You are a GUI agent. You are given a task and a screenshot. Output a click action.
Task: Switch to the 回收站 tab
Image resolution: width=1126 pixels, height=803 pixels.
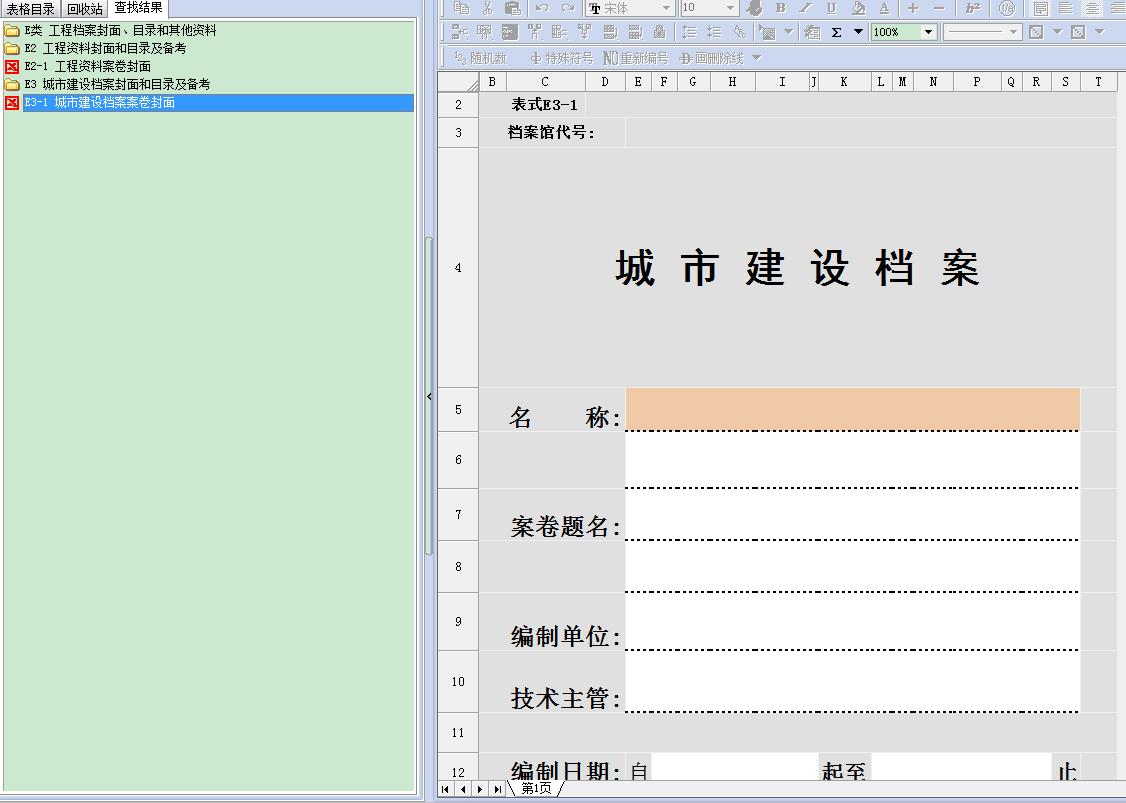(85, 9)
